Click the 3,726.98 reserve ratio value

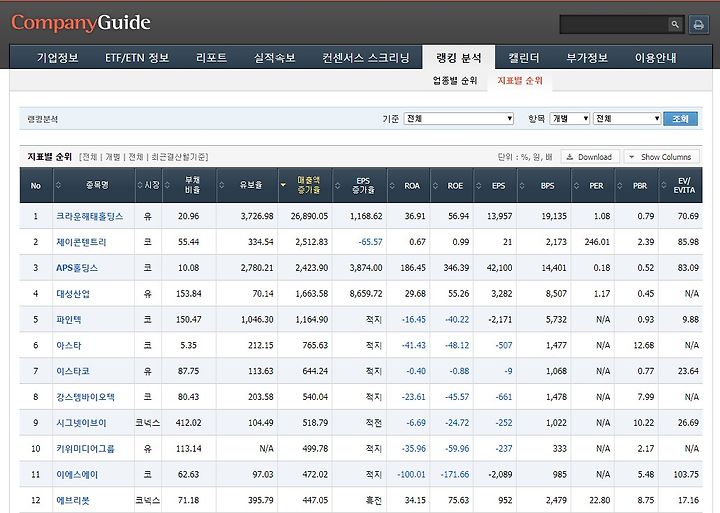coord(257,216)
